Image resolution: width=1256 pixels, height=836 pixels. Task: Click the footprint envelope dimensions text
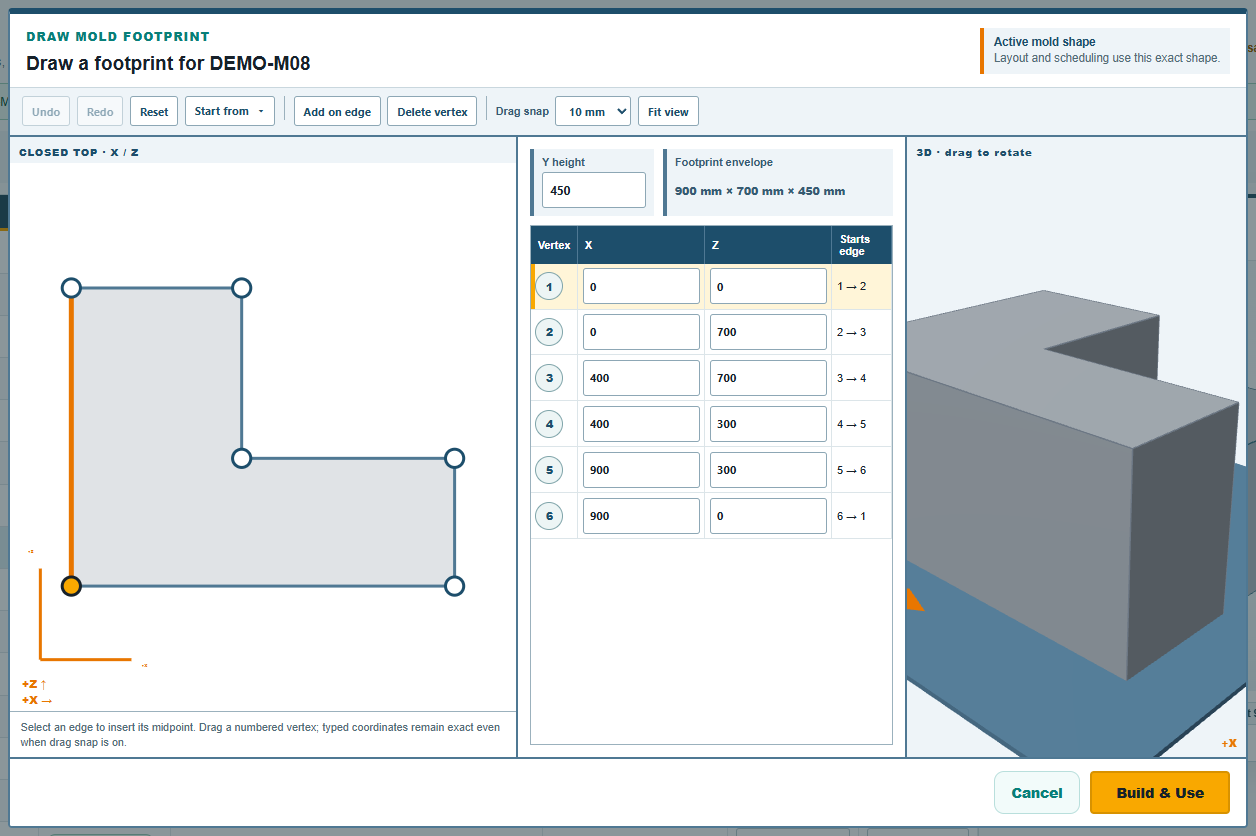[760, 191]
